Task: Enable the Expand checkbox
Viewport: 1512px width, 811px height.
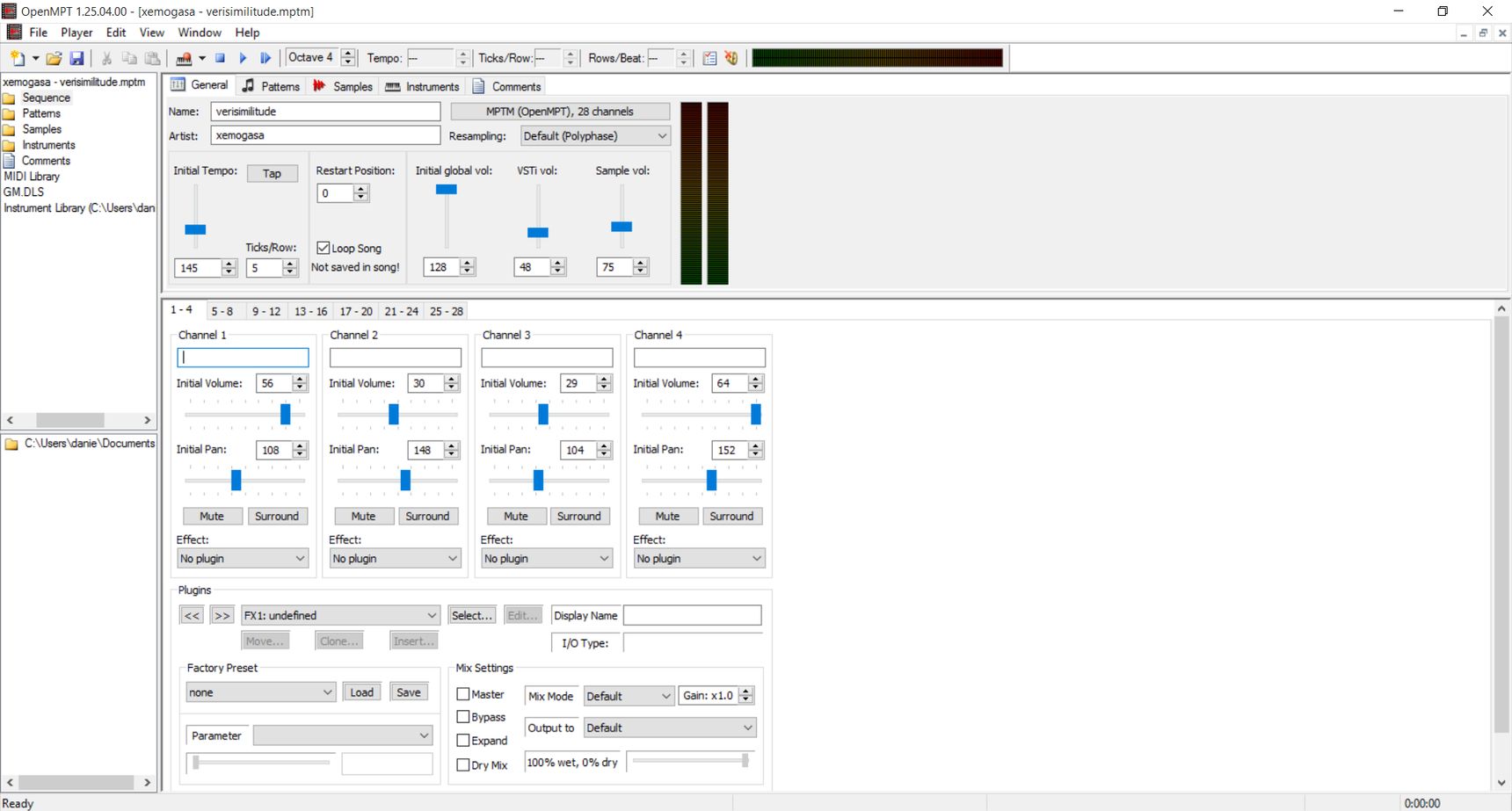Action: (x=463, y=741)
